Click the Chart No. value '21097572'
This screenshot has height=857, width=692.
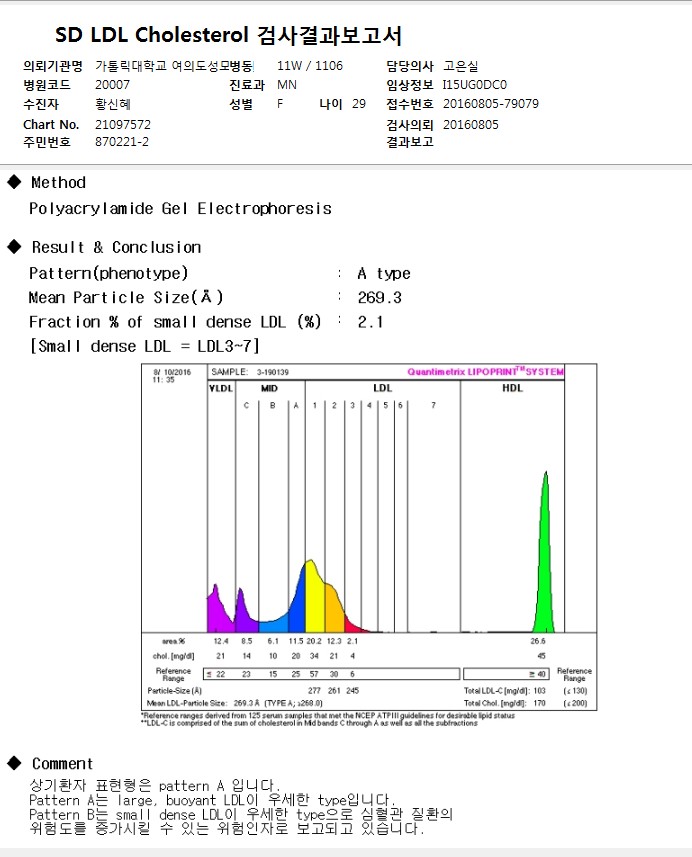123,125
